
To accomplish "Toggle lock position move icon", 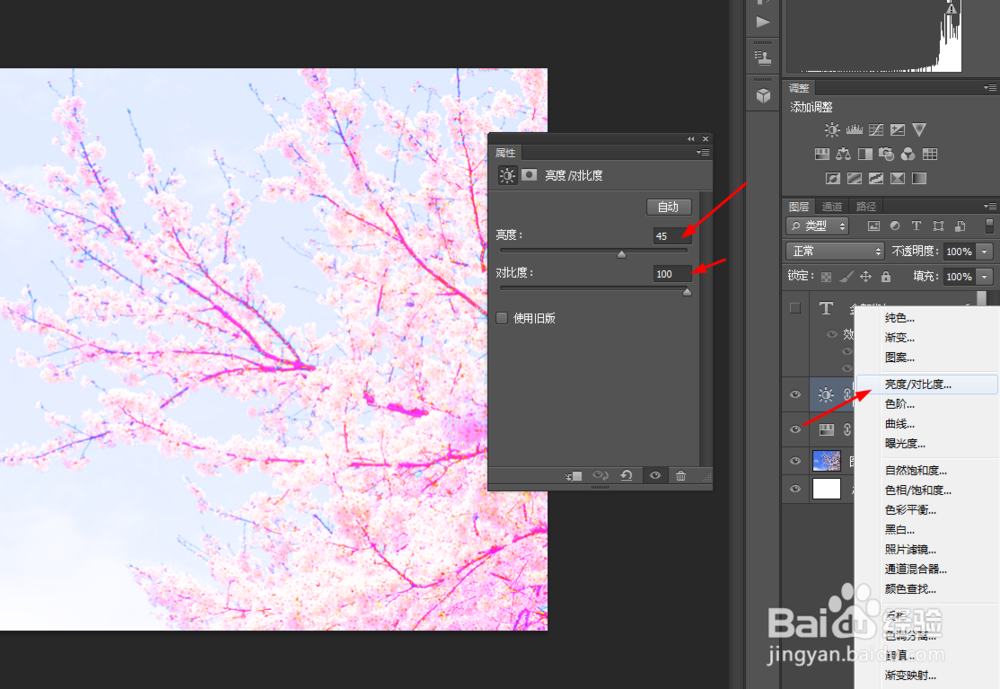I will tap(865, 277).
